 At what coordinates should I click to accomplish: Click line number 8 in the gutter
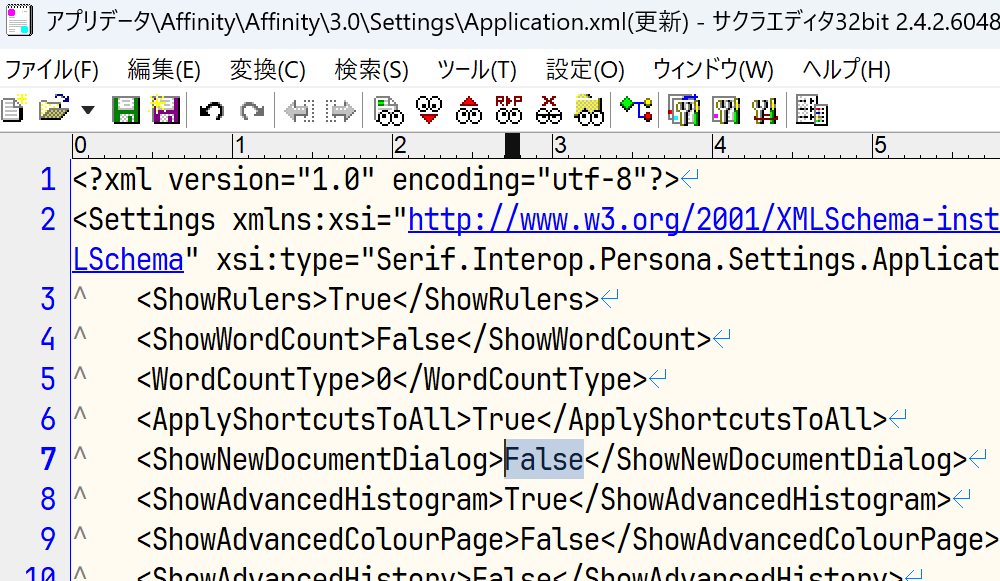(48, 500)
